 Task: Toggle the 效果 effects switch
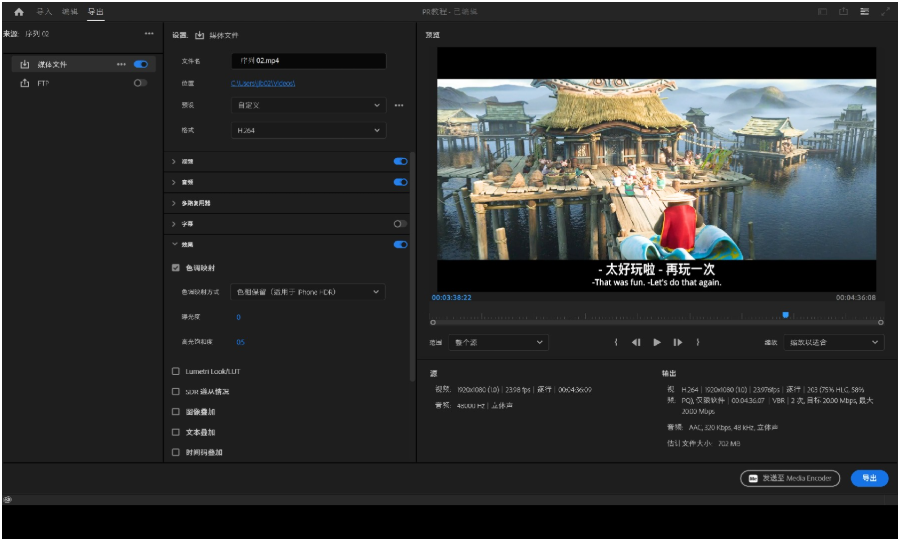tap(401, 244)
